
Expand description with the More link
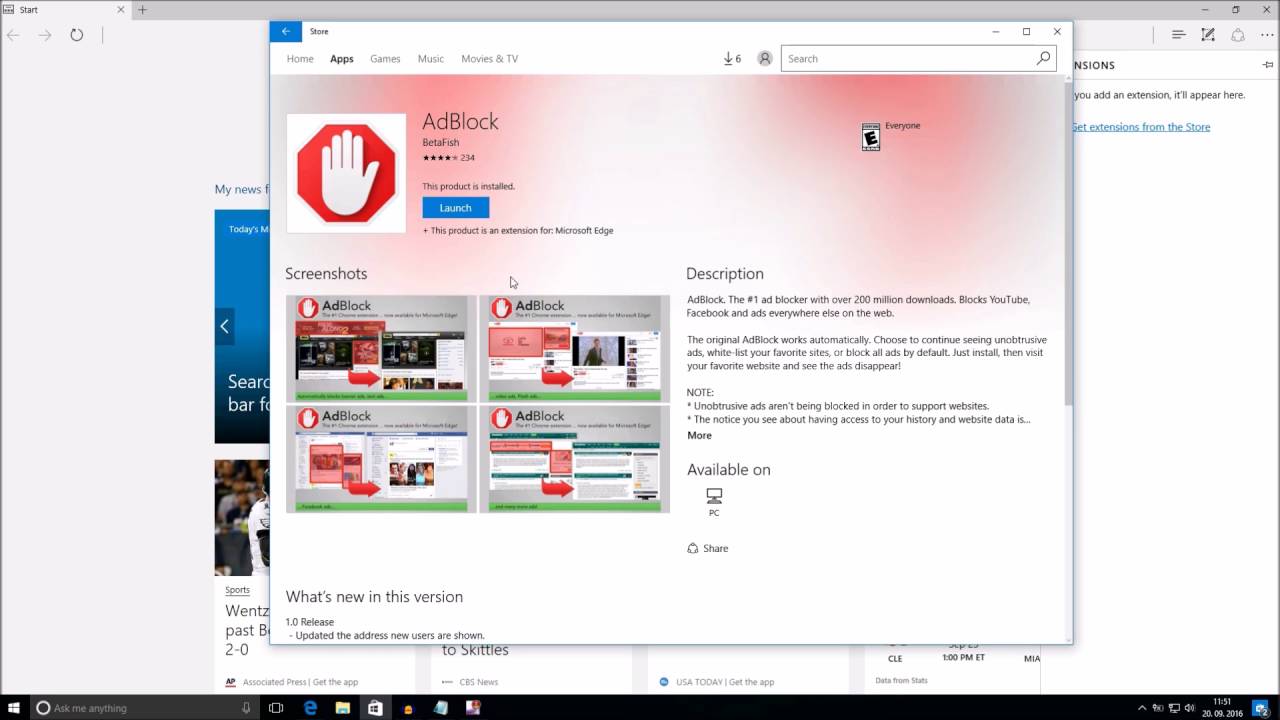[x=699, y=435]
